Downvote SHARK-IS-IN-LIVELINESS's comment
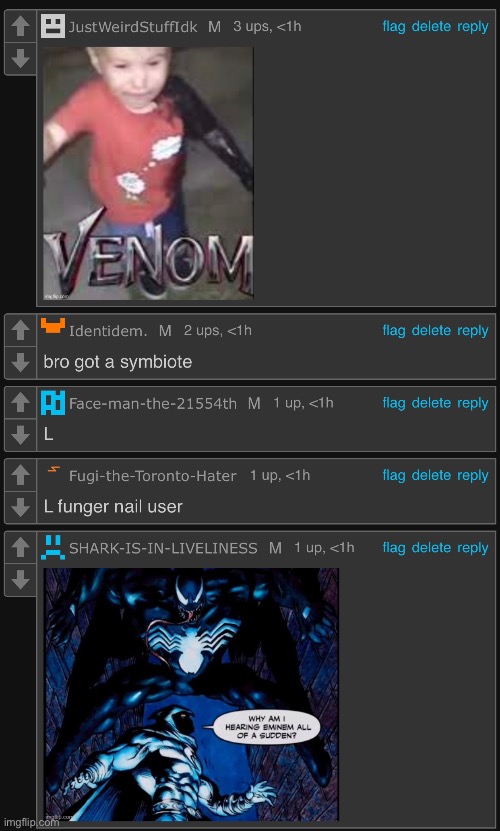 tap(20, 580)
